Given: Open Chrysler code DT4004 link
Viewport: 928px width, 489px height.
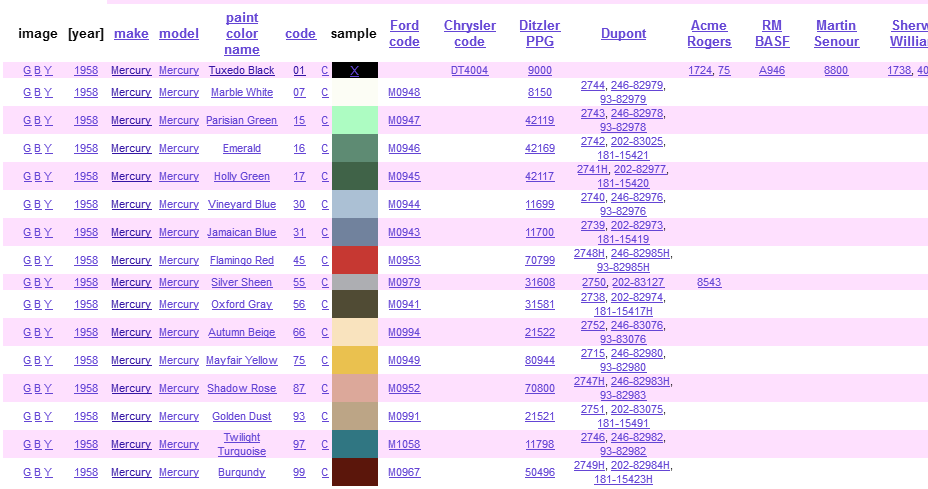Looking at the screenshot, I should pos(469,70).
